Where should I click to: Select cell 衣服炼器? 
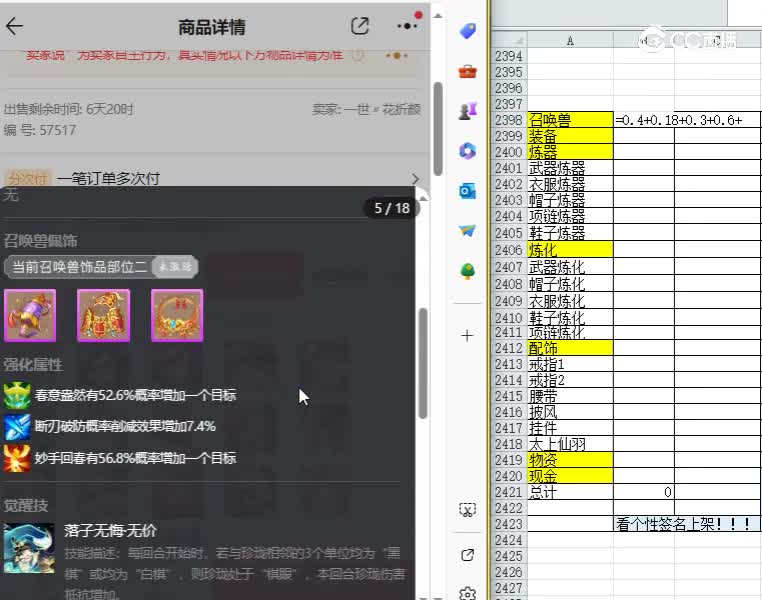pos(570,184)
